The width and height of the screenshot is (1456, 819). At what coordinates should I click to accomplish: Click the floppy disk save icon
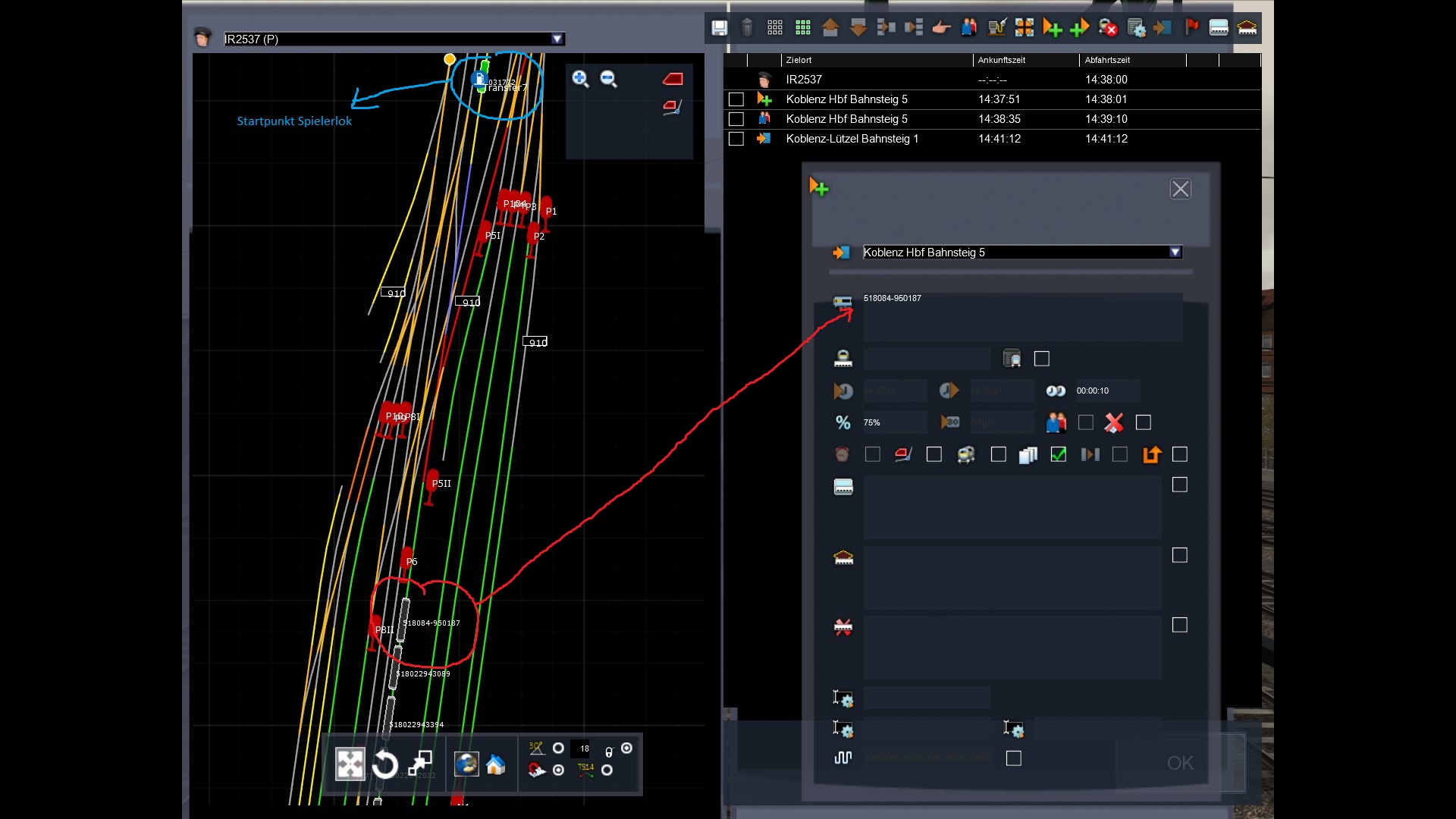[x=719, y=28]
